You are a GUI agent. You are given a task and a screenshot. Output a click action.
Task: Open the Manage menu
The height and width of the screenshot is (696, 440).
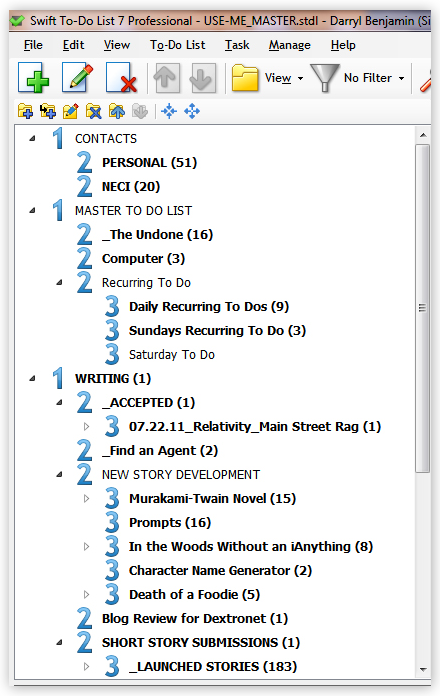(289, 45)
